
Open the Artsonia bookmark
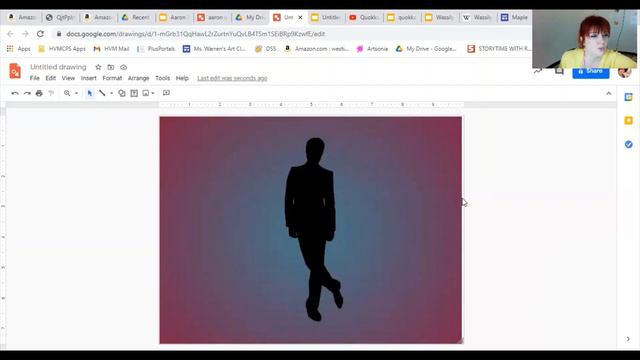[372, 49]
